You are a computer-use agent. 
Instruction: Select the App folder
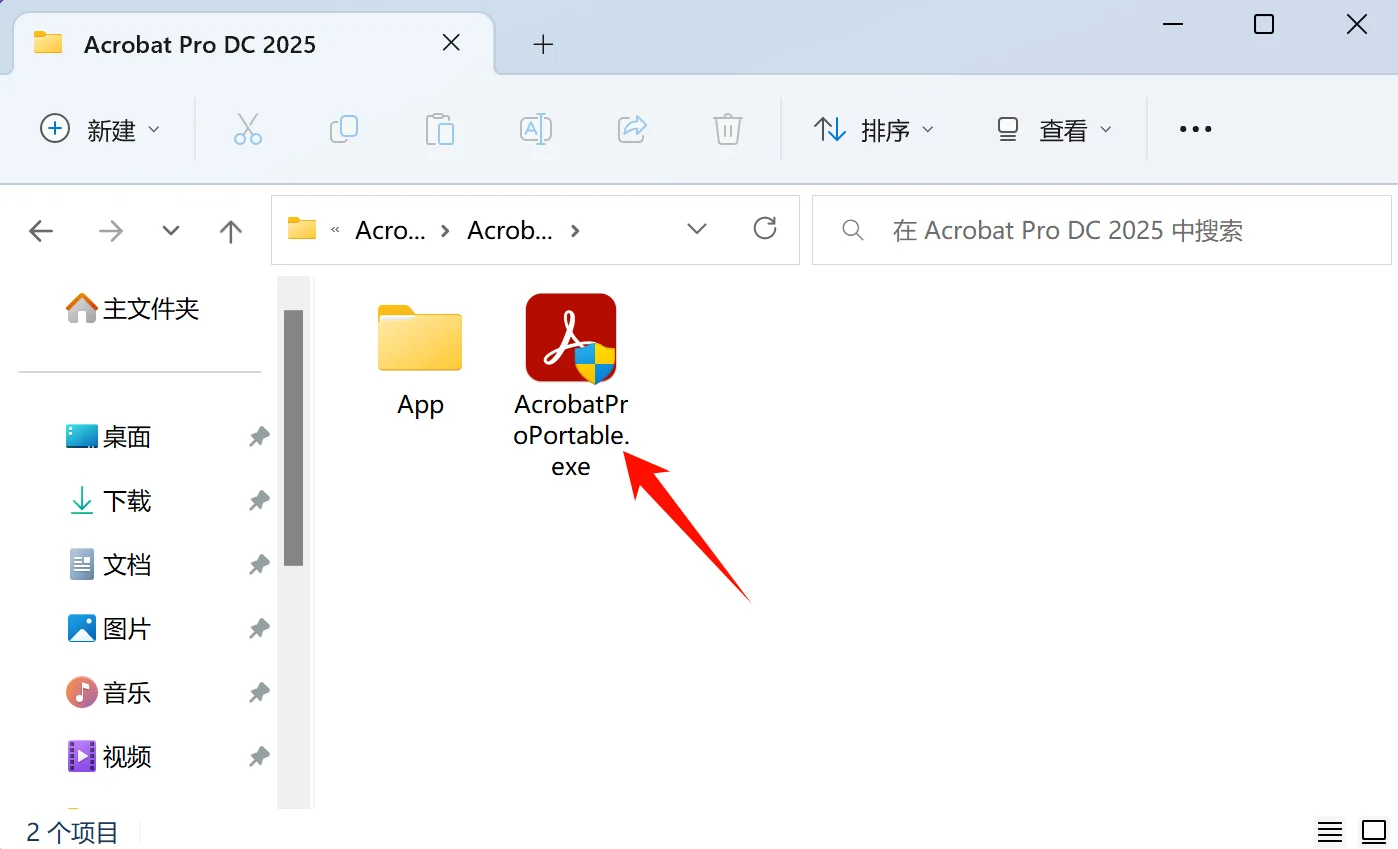420,360
